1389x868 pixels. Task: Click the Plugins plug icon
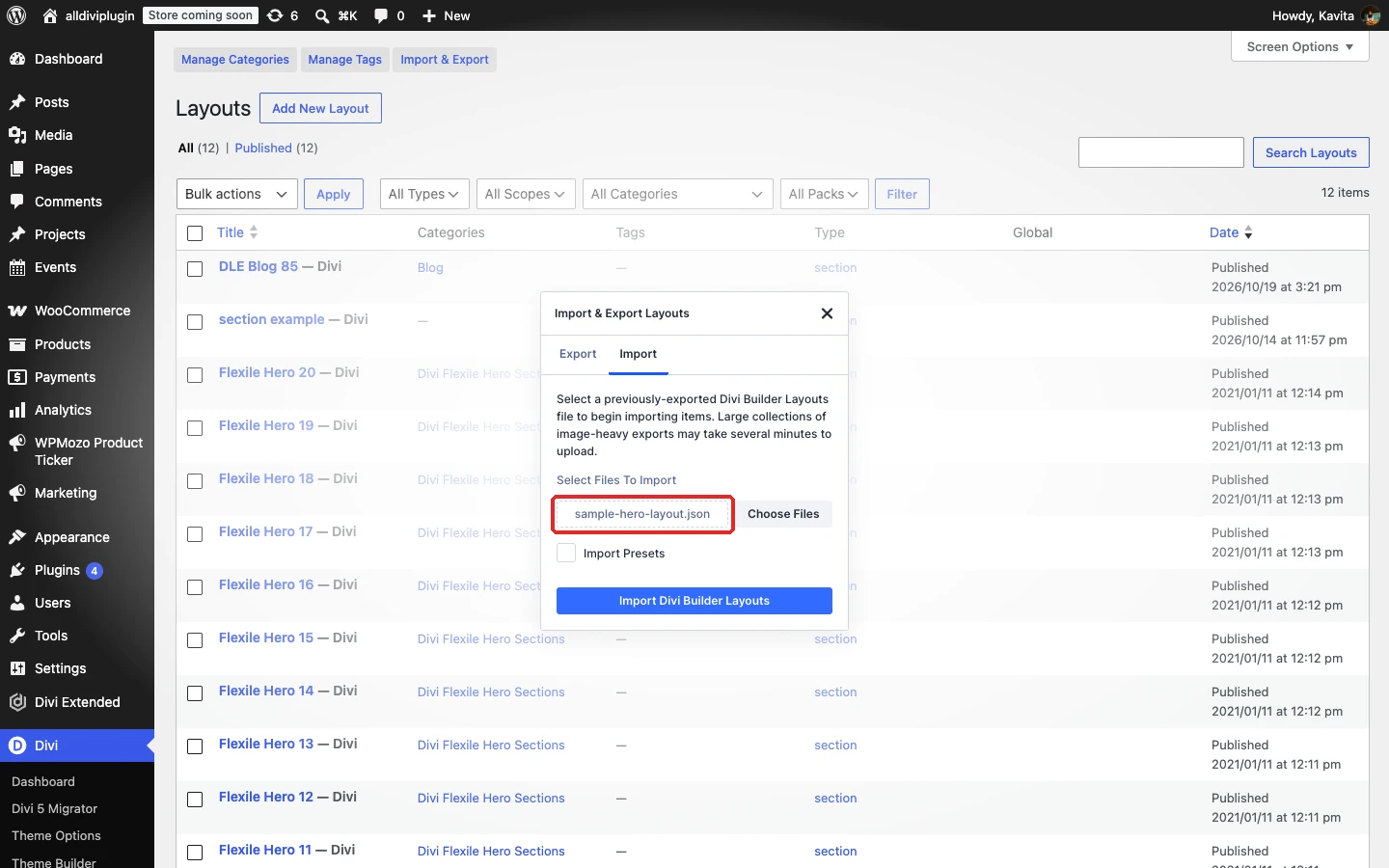pos(16,570)
